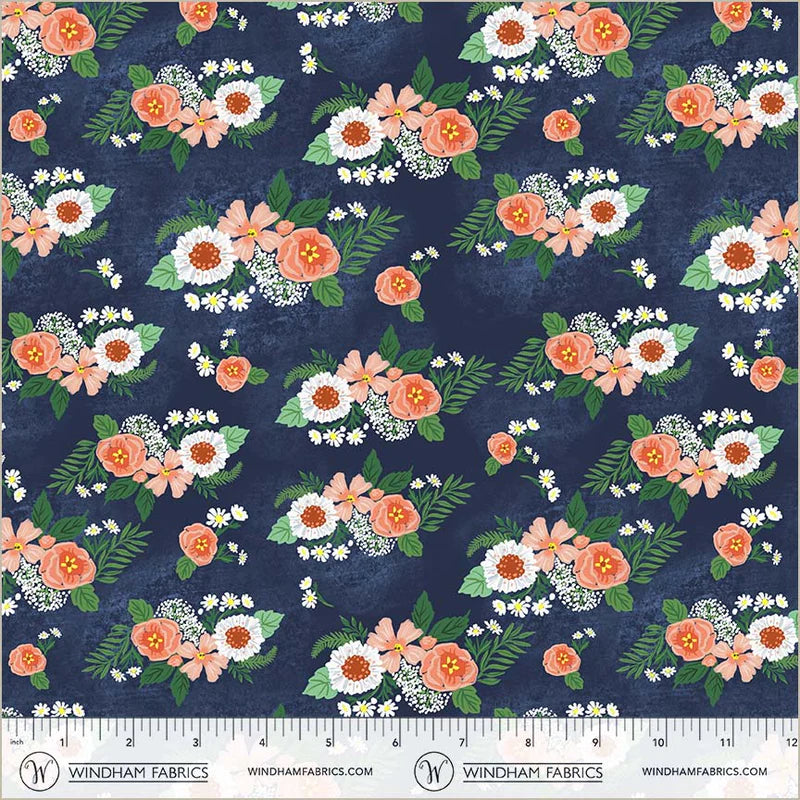Viewport: 800px width, 800px height.
Task: Expand the ruler strip at the bottom
Action: 400,745
